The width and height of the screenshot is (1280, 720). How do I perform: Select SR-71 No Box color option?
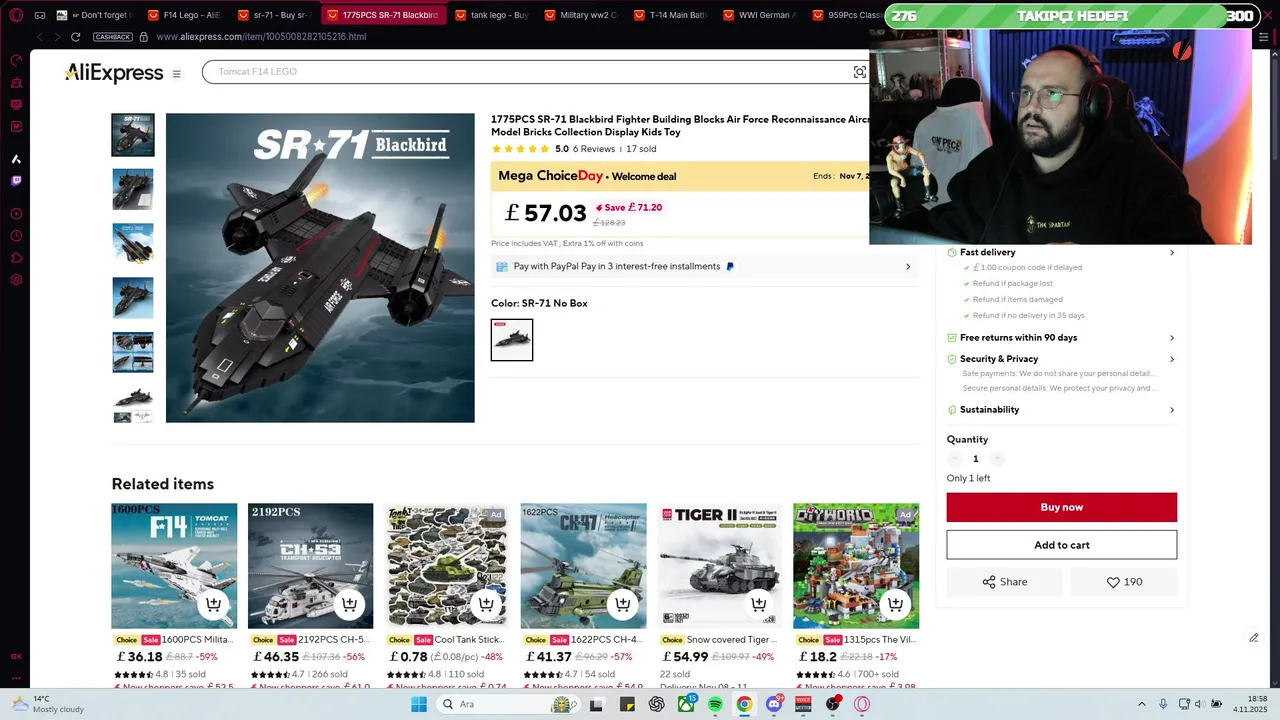click(x=512, y=340)
